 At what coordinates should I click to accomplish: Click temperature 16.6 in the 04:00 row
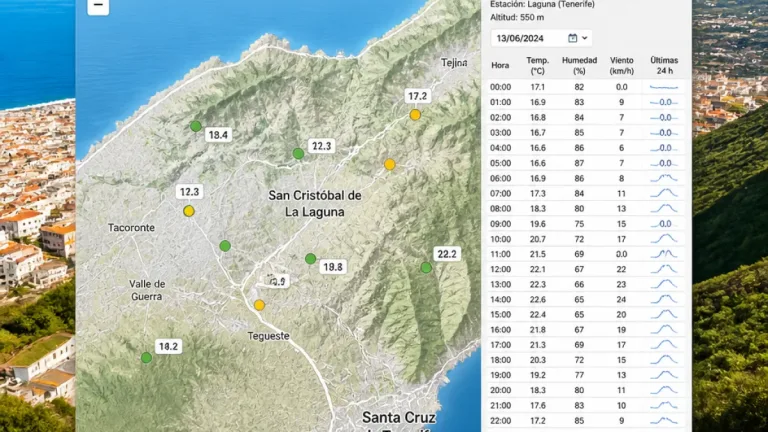pos(537,148)
